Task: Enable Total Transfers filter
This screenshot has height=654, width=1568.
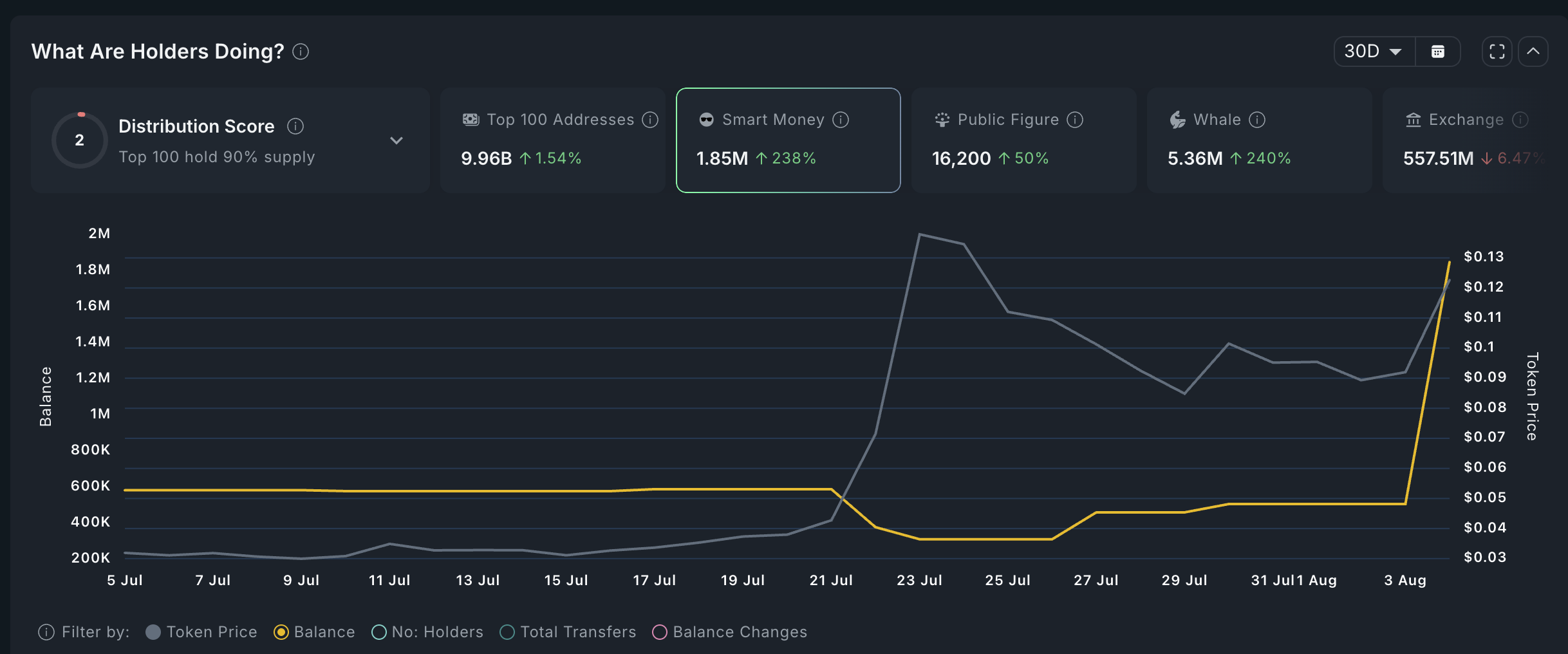Action: (507, 632)
